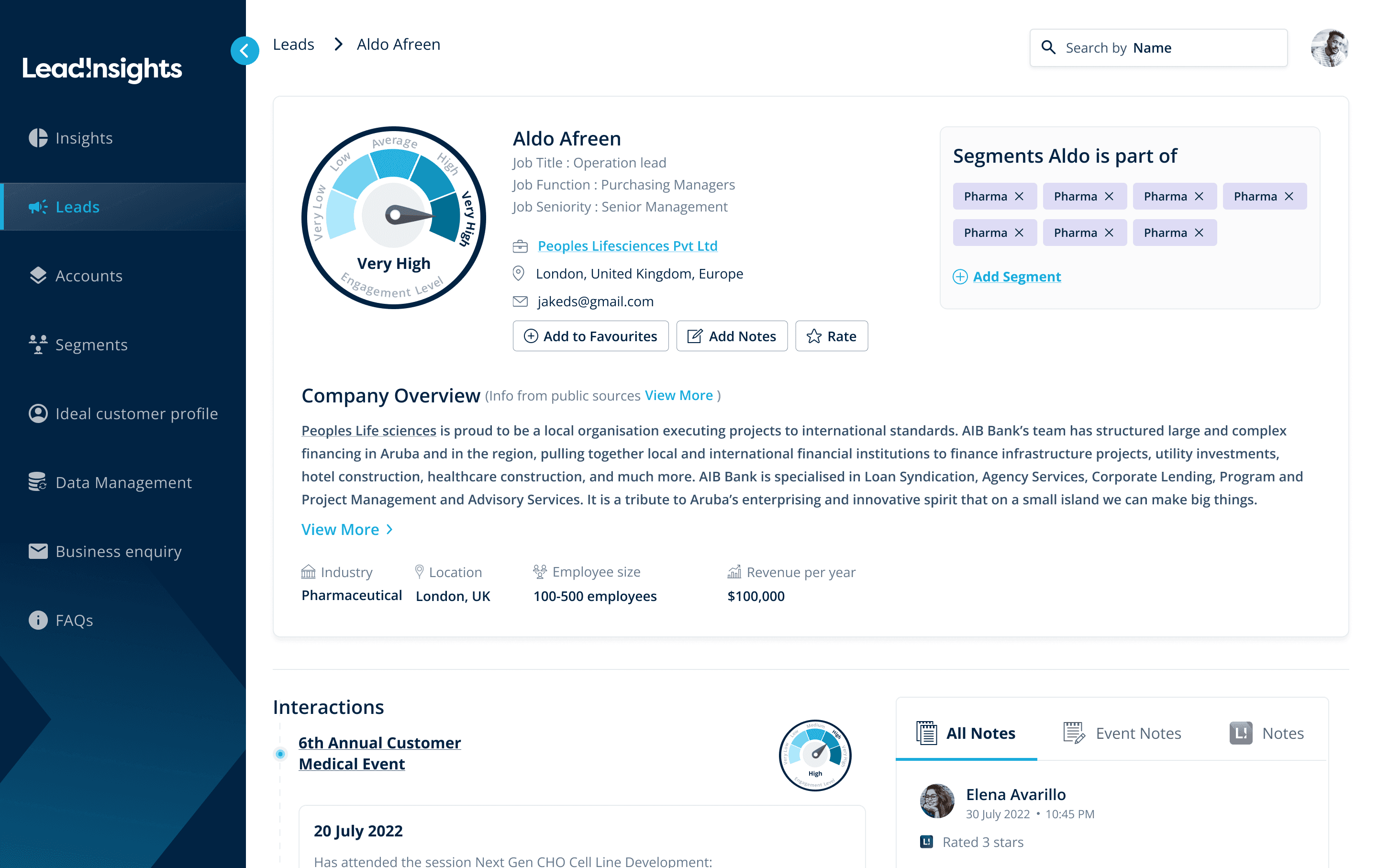Click the Pharmaceutical industry value

point(352,595)
